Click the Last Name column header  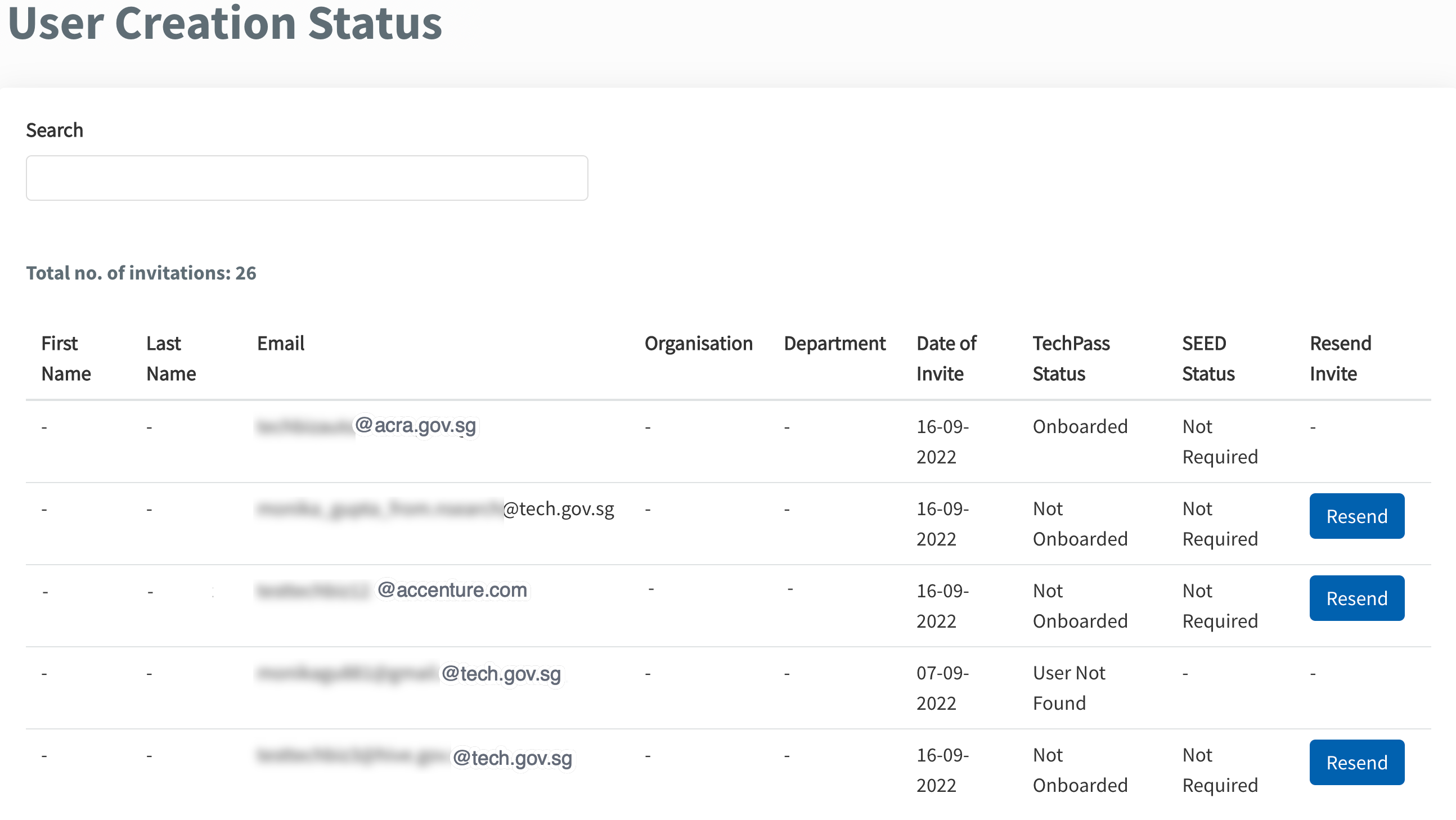(x=170, y=358)
